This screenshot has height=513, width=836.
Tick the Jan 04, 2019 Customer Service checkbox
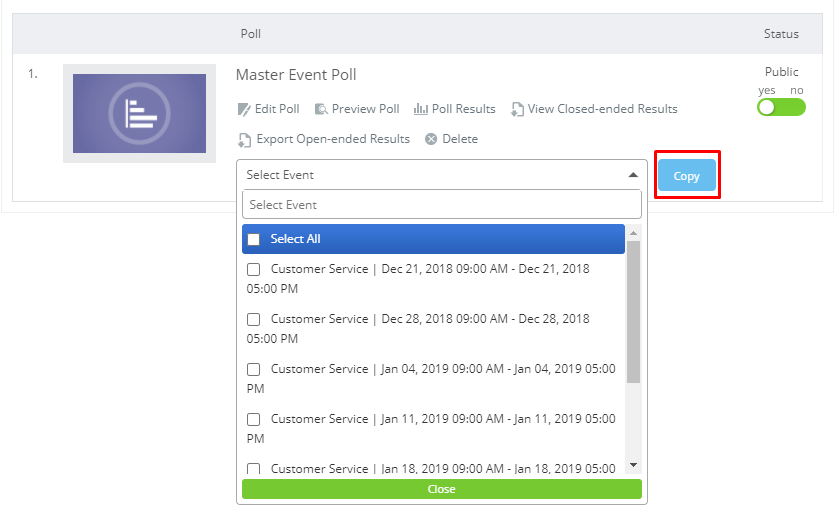(x=254, y=369)
